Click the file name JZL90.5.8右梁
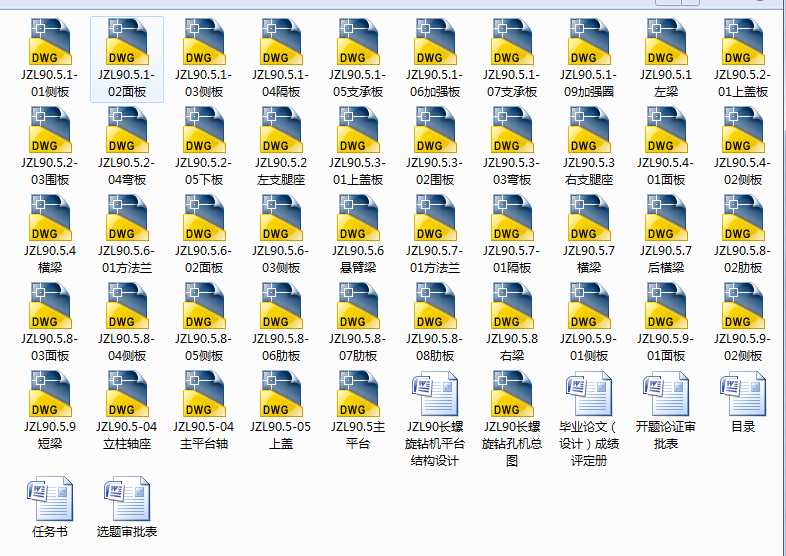This screenshot has width=786, height=556. (x=512, y=347)
